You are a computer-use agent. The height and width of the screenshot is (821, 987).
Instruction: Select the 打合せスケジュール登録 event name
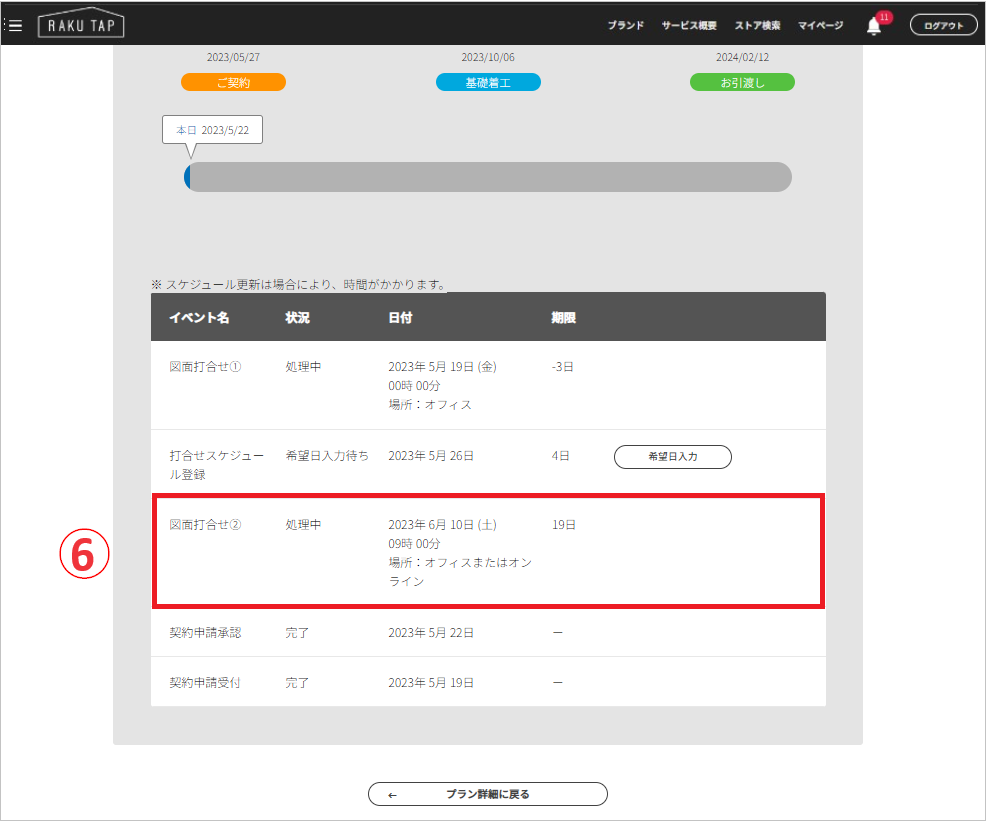(x=216, y=465)
